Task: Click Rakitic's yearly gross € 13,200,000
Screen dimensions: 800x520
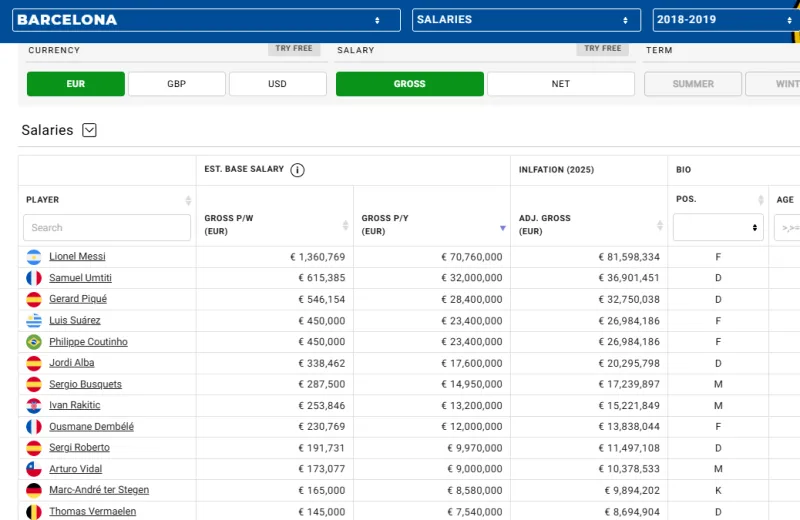Action: (472, 406)
